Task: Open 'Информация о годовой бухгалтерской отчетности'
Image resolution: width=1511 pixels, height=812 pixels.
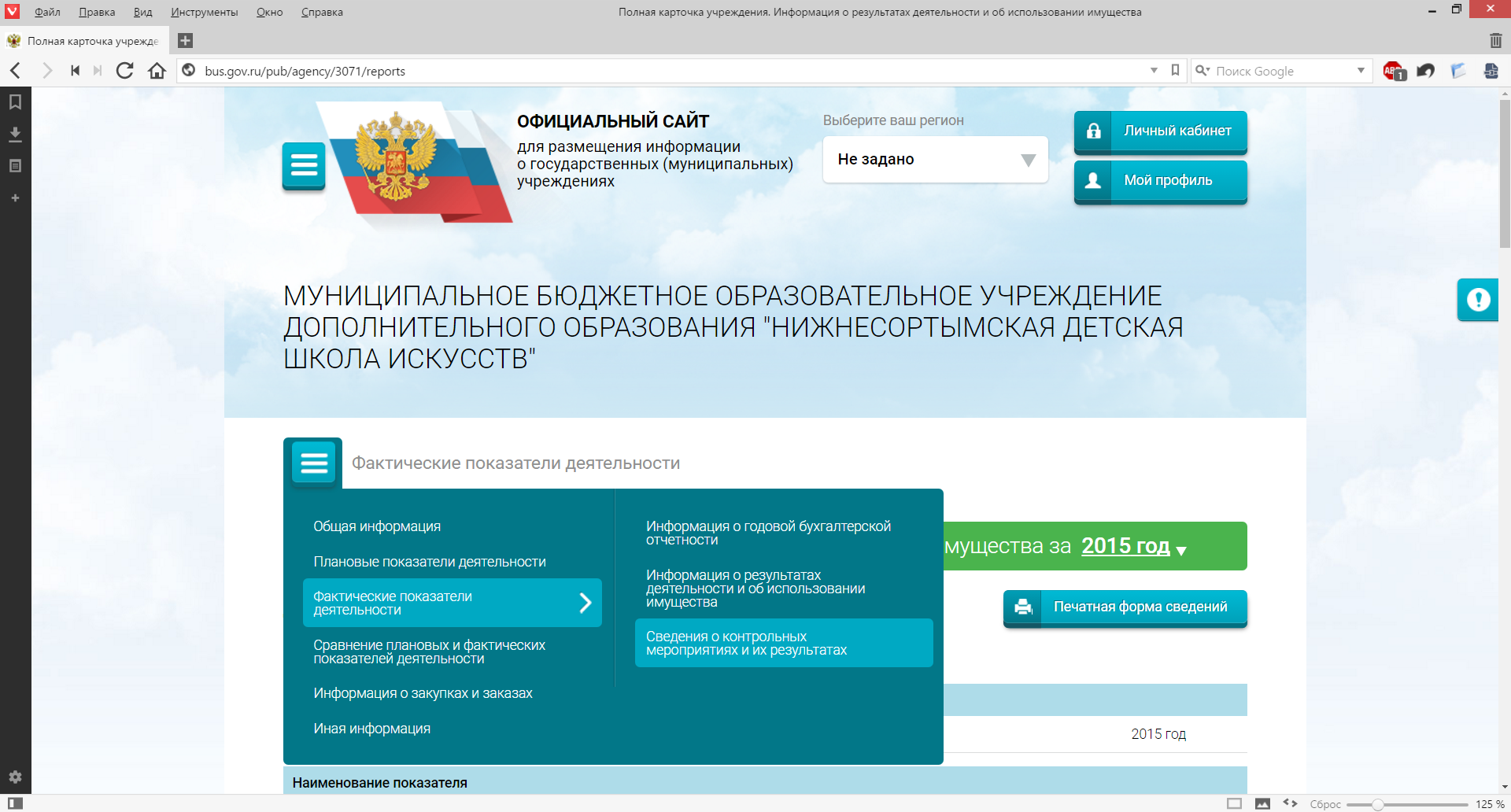Action: pos(769,533)
